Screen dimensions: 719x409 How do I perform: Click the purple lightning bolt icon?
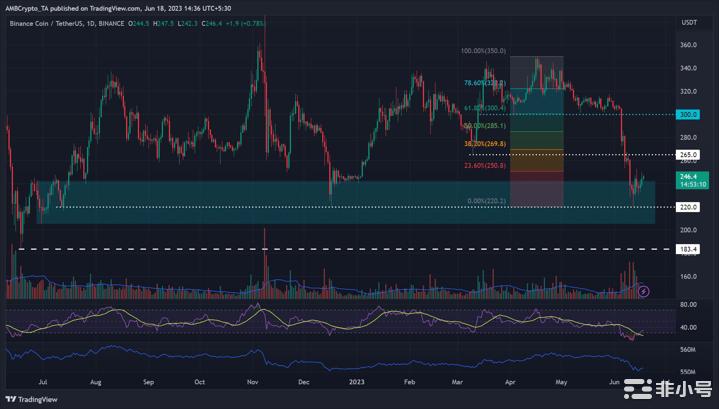coord(643,291)
